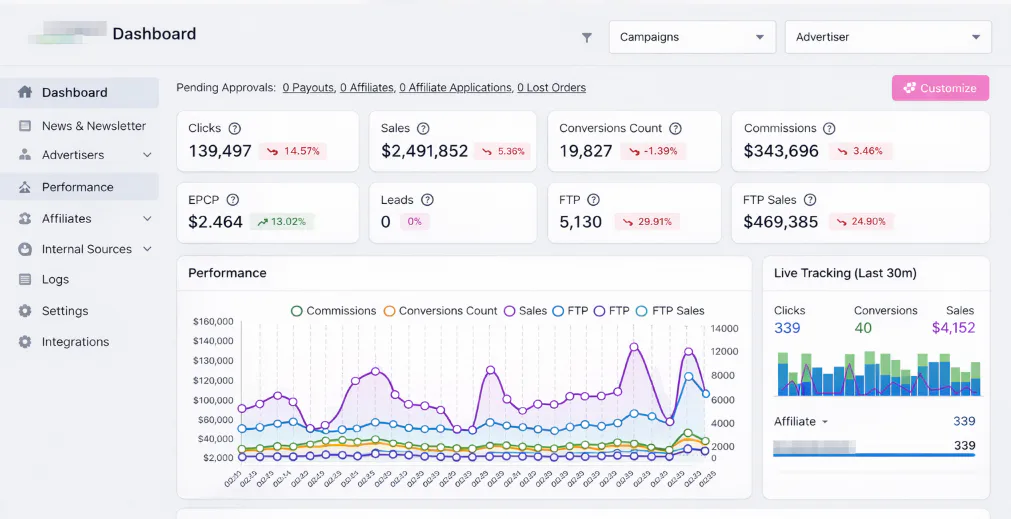Open the 0 Affiliates link

[x=366, y=88]
